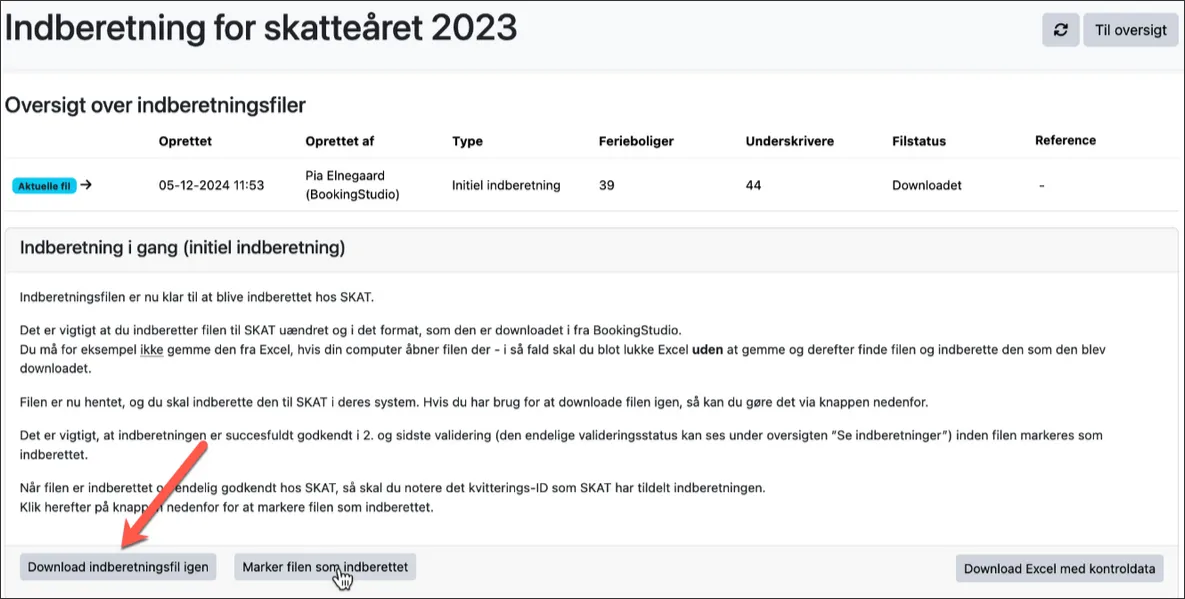Click the "Type" column header
This screenshot has width=1185, height=599.
[467, 141]
